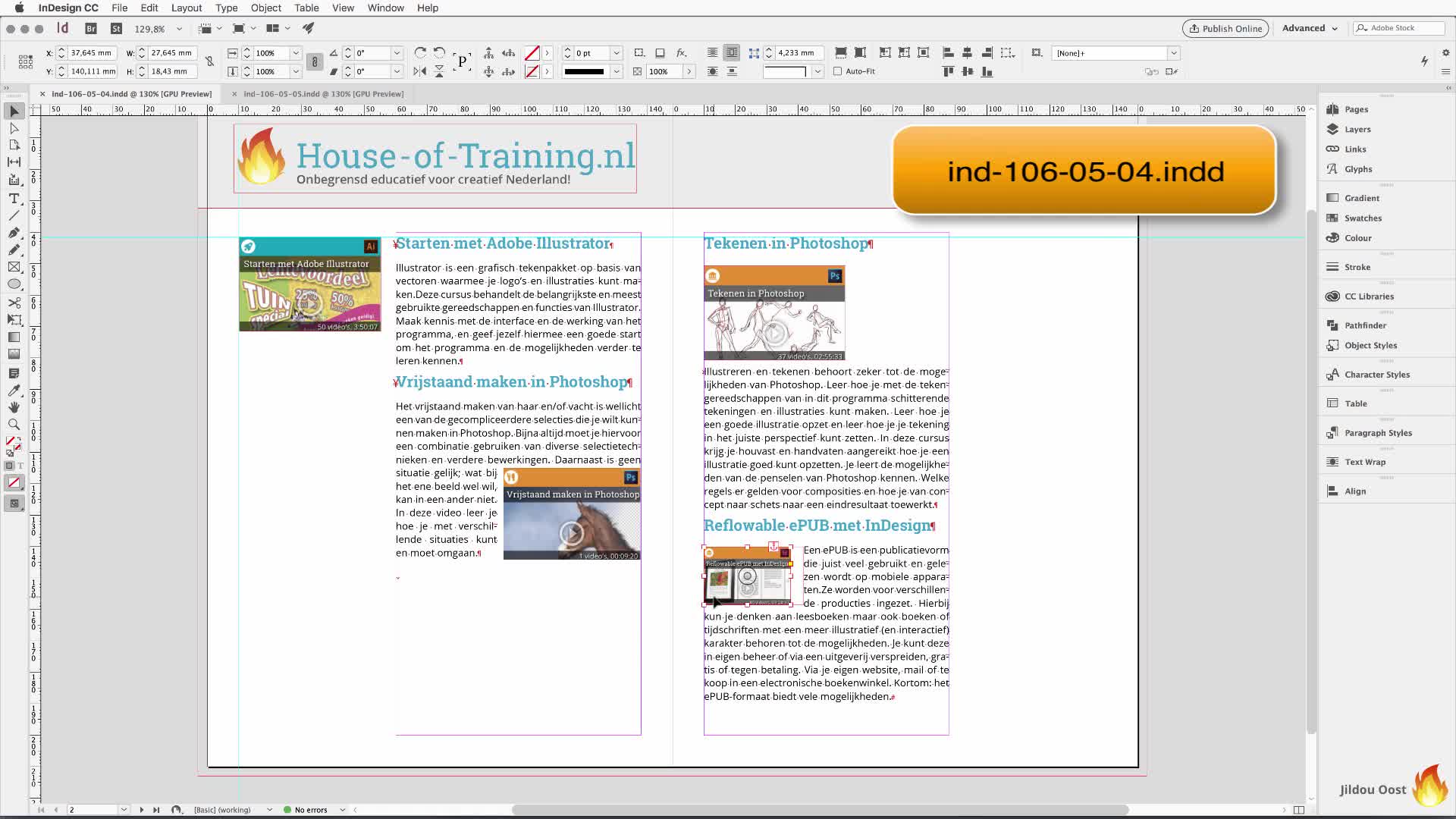Viewport: 1456px width, 819px height.
Task: Select the Pencil tool
Action: point(14,249)
